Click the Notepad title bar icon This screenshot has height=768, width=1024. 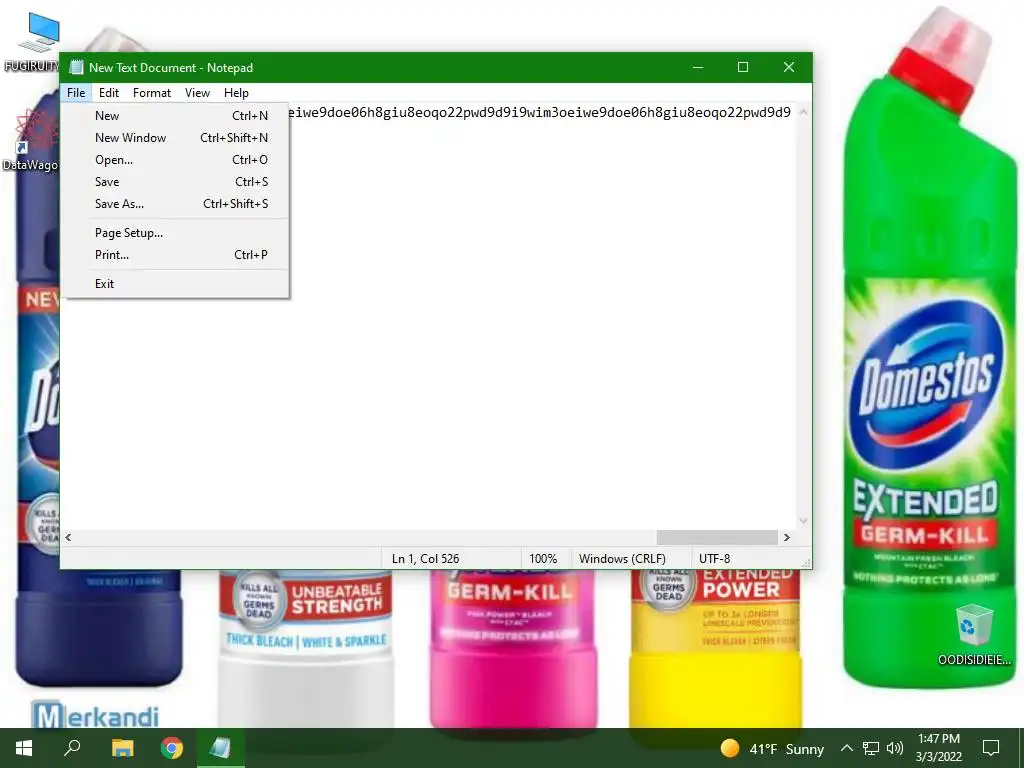[x=76, y=67]
